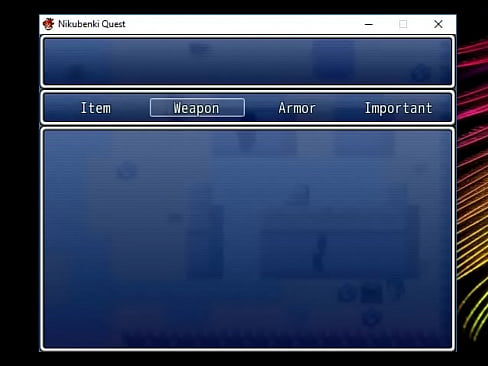Click the Nikubenki Quest title text
The width and height of the screenshot is (488, 366).
tap(92, 24)
